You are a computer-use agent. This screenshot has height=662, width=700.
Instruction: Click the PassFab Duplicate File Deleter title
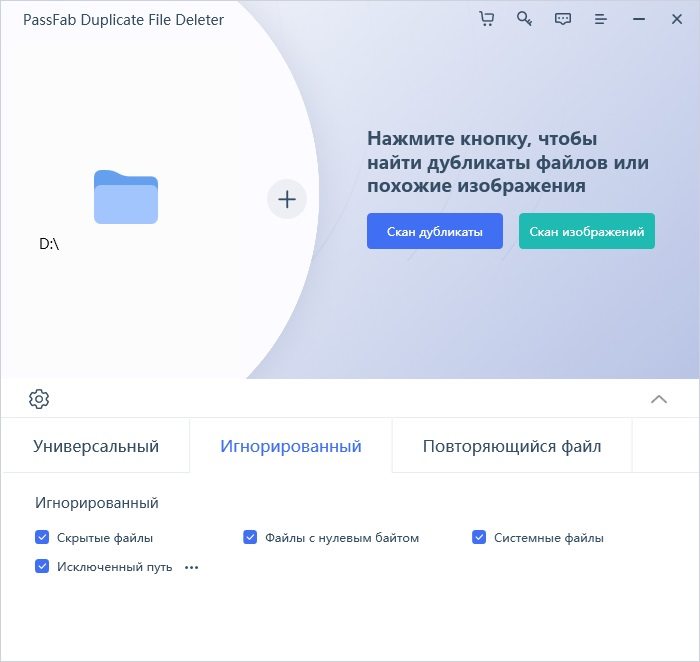click(123, 20)
